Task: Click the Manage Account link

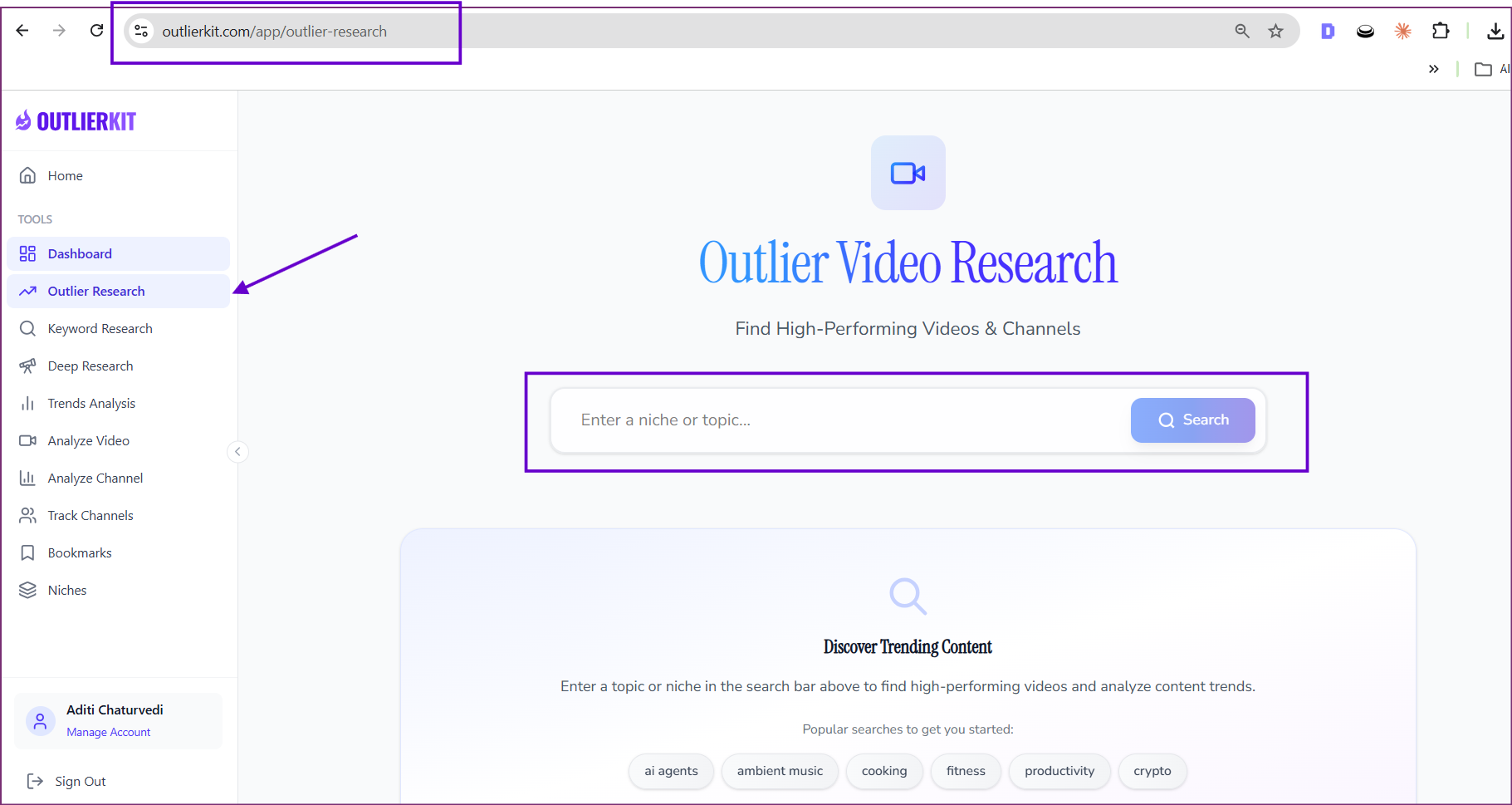Action: pos(108,732)
